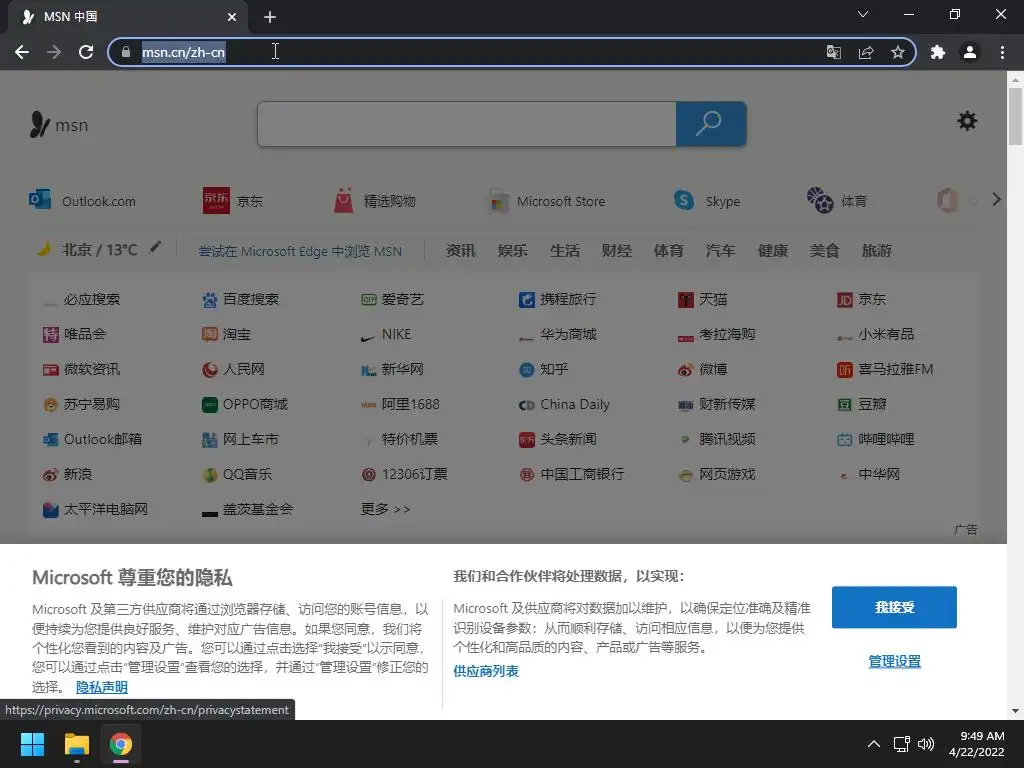1024x768 pixels.
Task: Expand 更多 >> more sites
Action: tap(385, 509)
